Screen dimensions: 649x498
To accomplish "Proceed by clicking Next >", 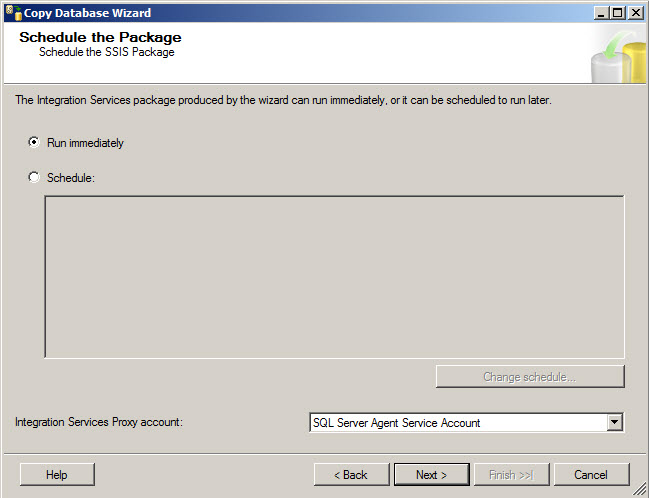I will click(x=431, y=475).
